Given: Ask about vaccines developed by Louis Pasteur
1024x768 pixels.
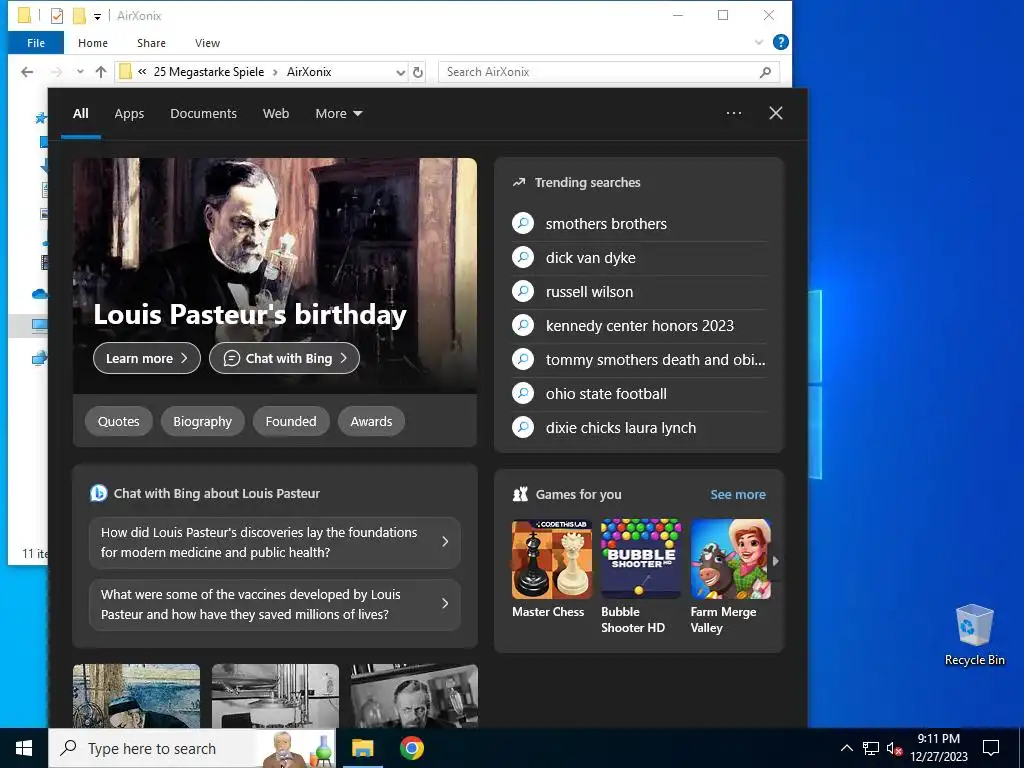Looking at the screenshot, I should (x=274, y=604).
